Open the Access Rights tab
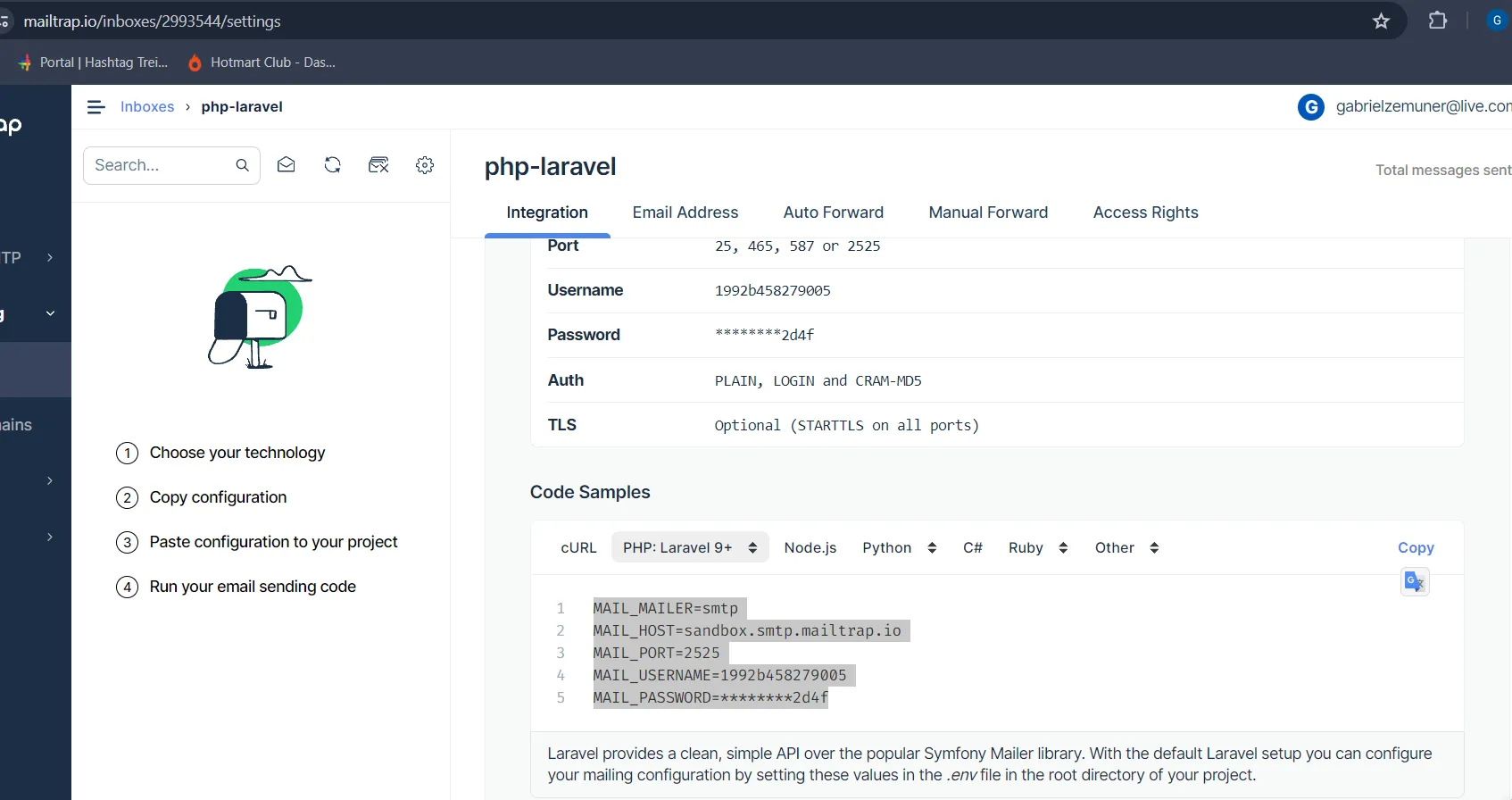Image resolution: width=1512 pixels, height=800 pixels. click(1145, 212)
